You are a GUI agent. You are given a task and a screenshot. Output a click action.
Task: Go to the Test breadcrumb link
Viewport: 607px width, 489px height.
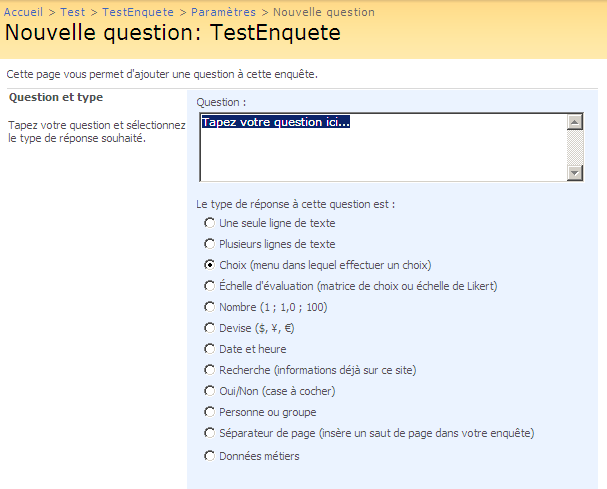pyautogui.click(x=73, y=12)
